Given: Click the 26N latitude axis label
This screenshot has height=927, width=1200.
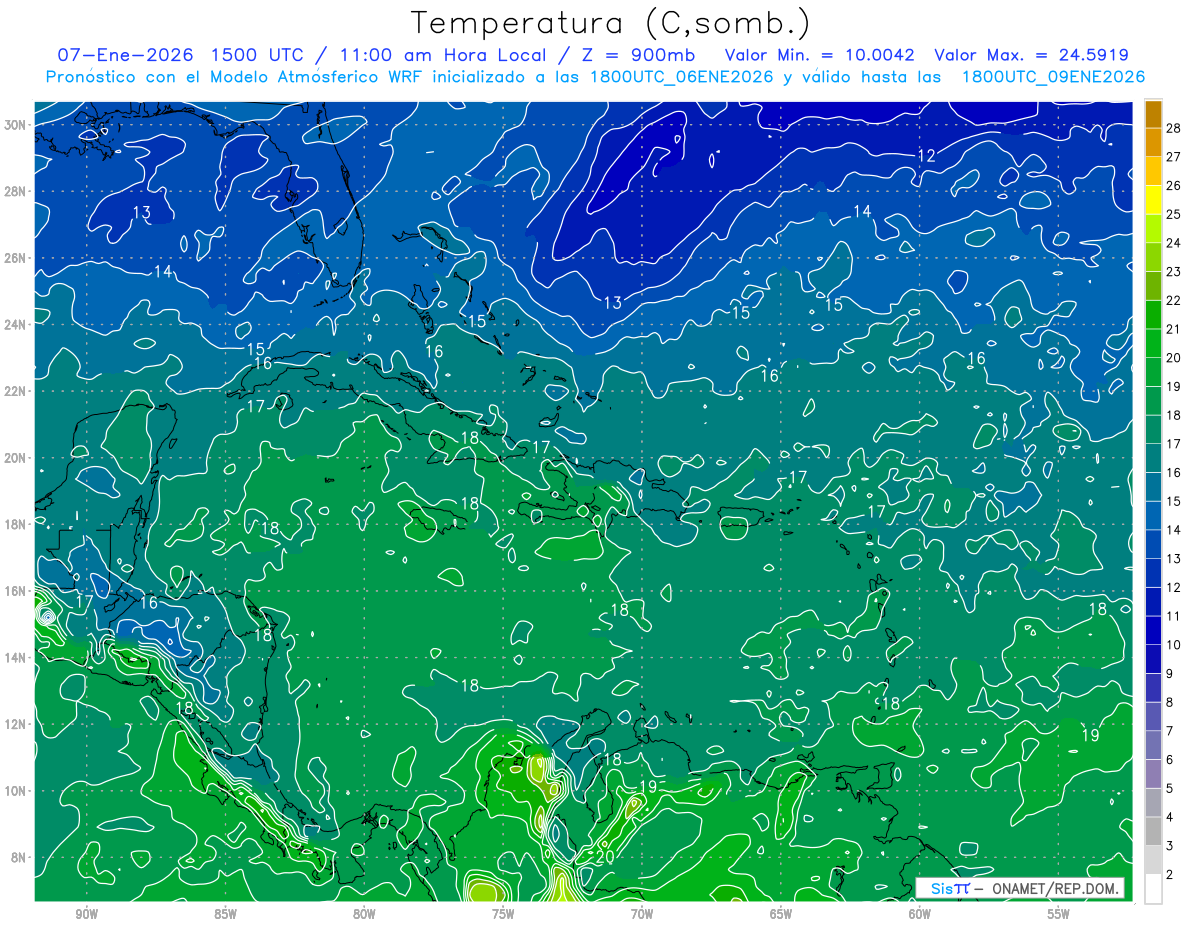Looking at the screenshot, I should pos(15,258).
